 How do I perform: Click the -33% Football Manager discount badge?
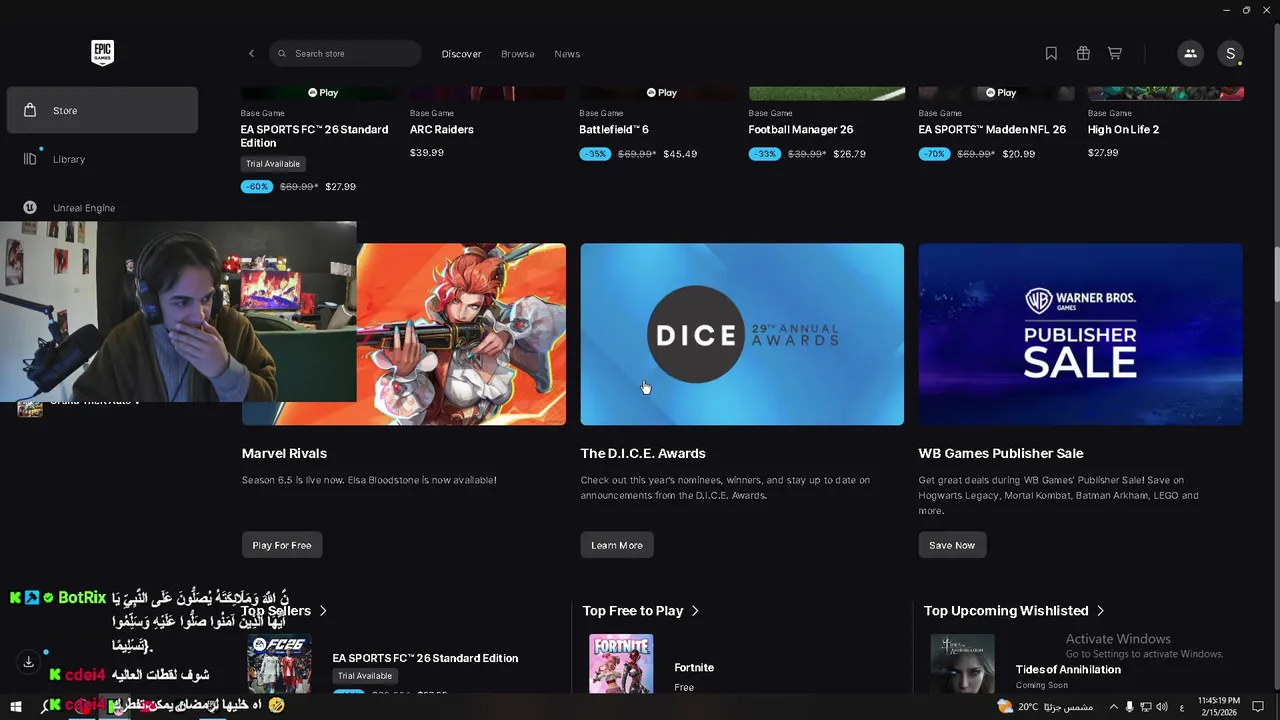click(x=764, y=154)
